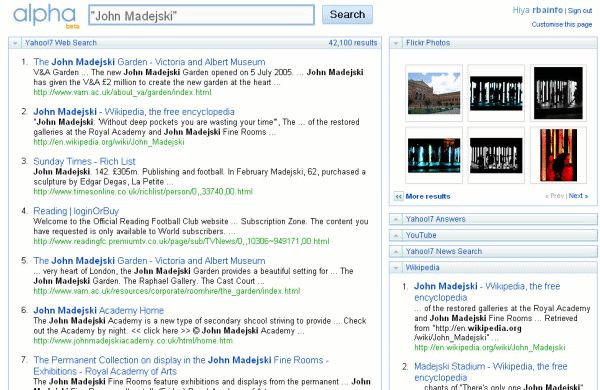Click More results in Flickr panel
The image size is (600, 390).
[x=428, y=196]
